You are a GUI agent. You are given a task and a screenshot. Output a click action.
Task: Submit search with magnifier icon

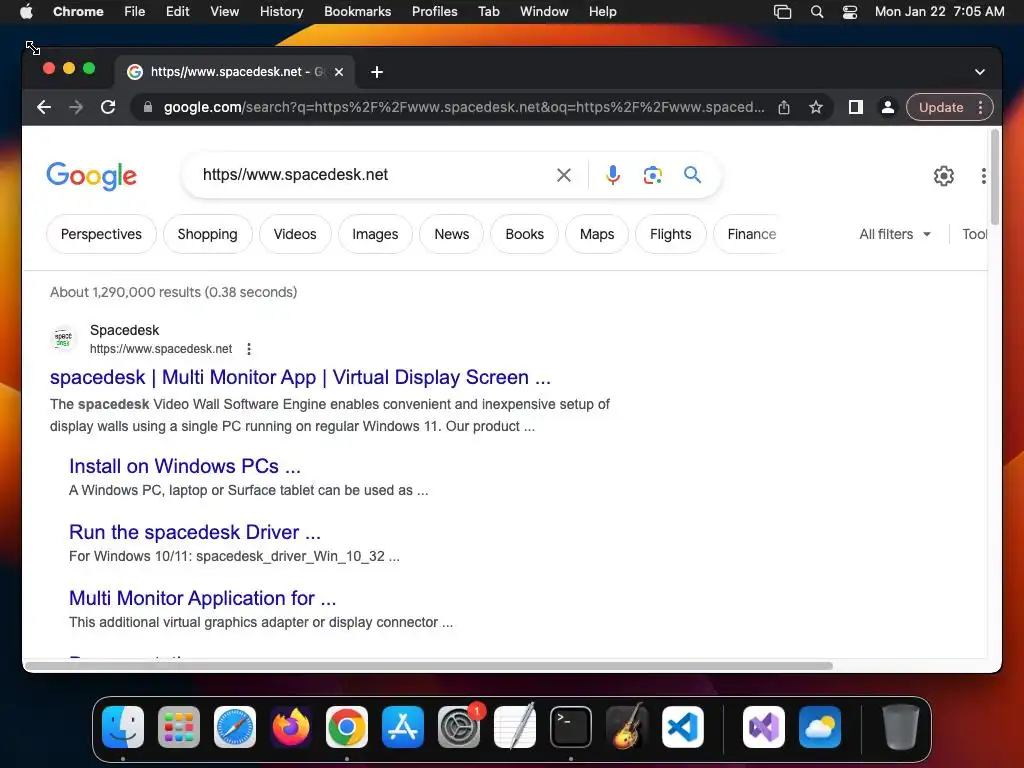tap(692, 174)
